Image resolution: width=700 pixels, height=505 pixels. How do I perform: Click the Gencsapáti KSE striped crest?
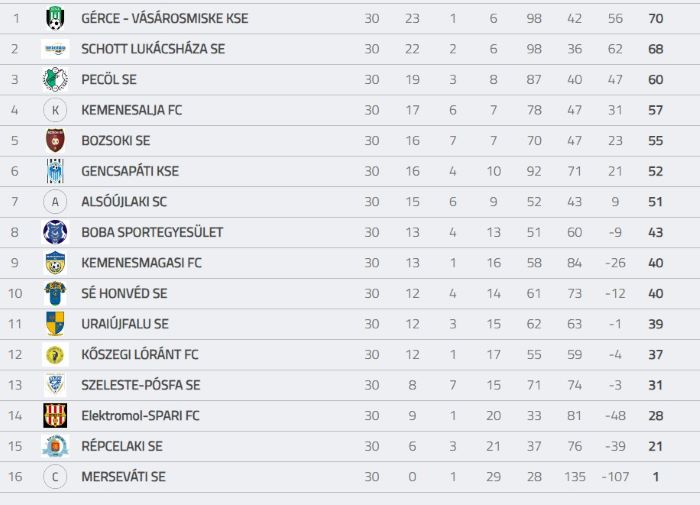[55, 171]
